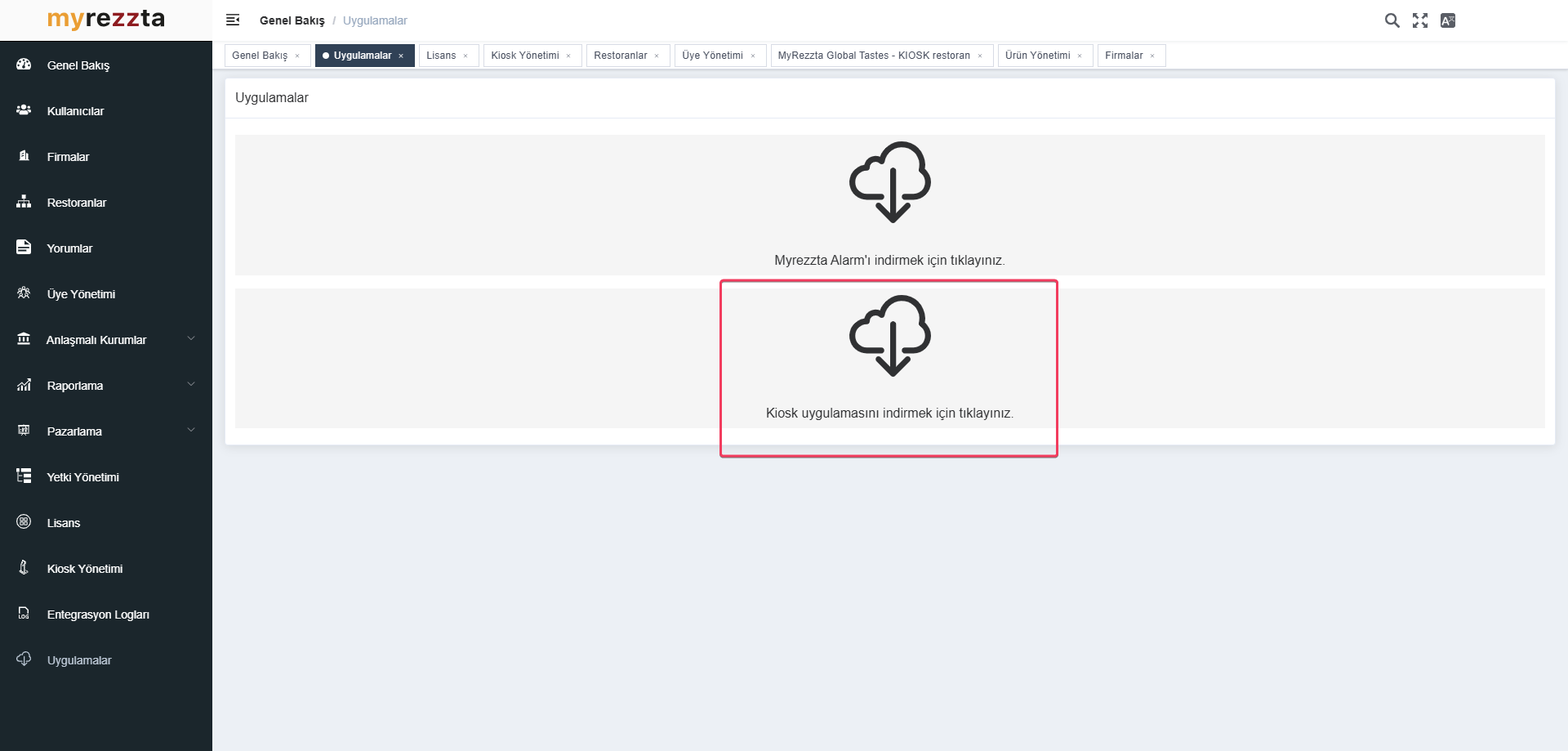Open Yorumlar from the sidebar menu
The width and height of the screenshot is (1568, 751).
coord(106,248)
